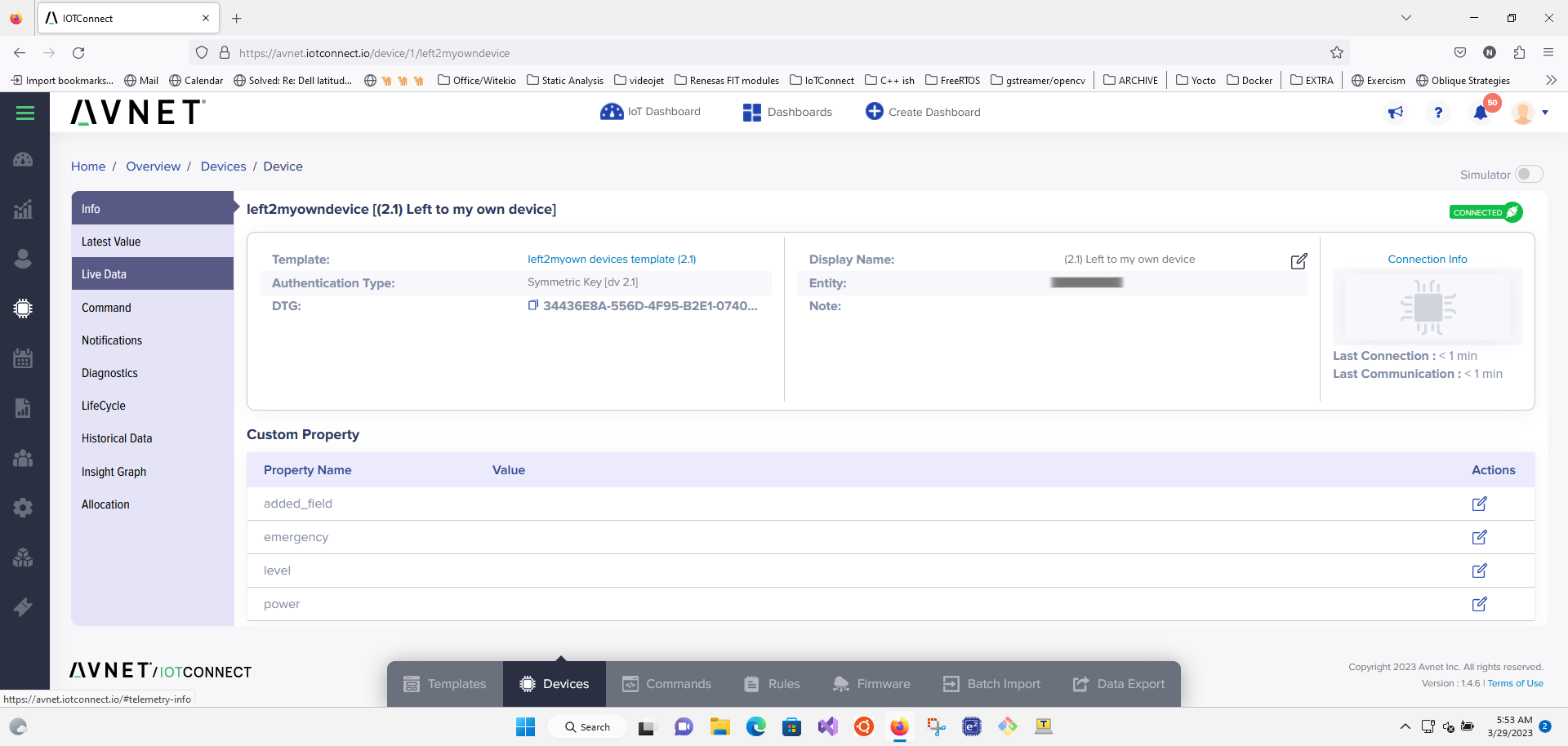Toggle the Simulator switch
1568x746 pixels.
pos(1529,174)
